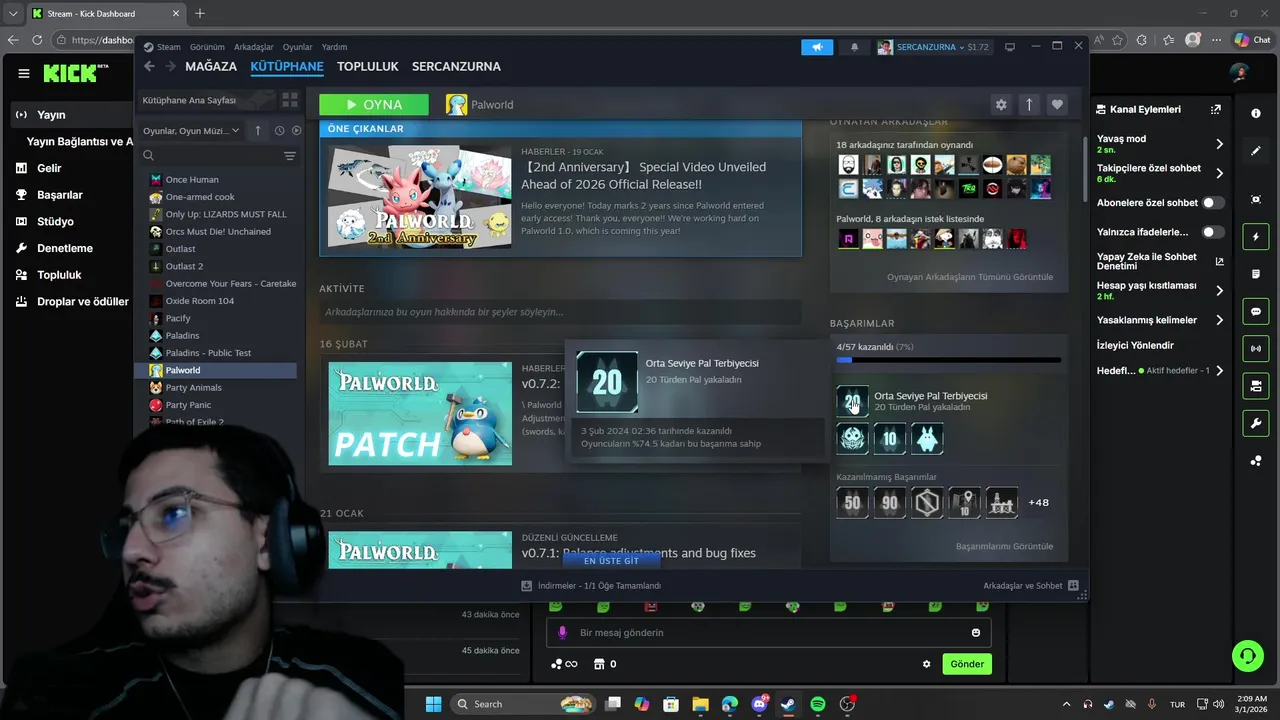Expand Hesap yaşı kısıtlaması options
The image size is (1280, 720).
[1219, 290]
